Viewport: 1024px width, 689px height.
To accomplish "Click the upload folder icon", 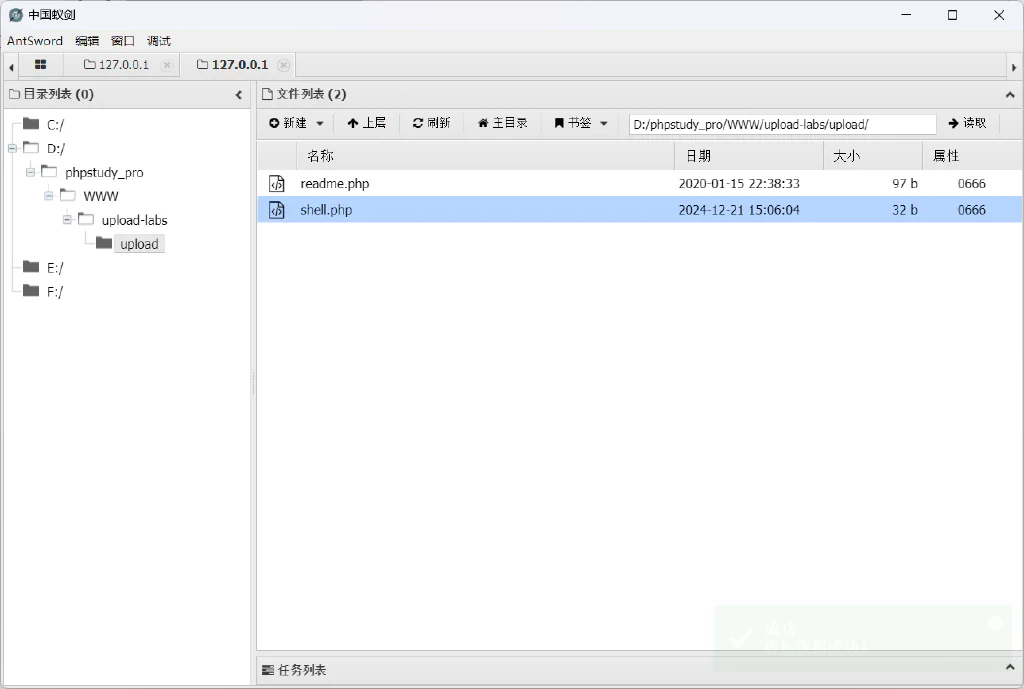I will point(104,243).
